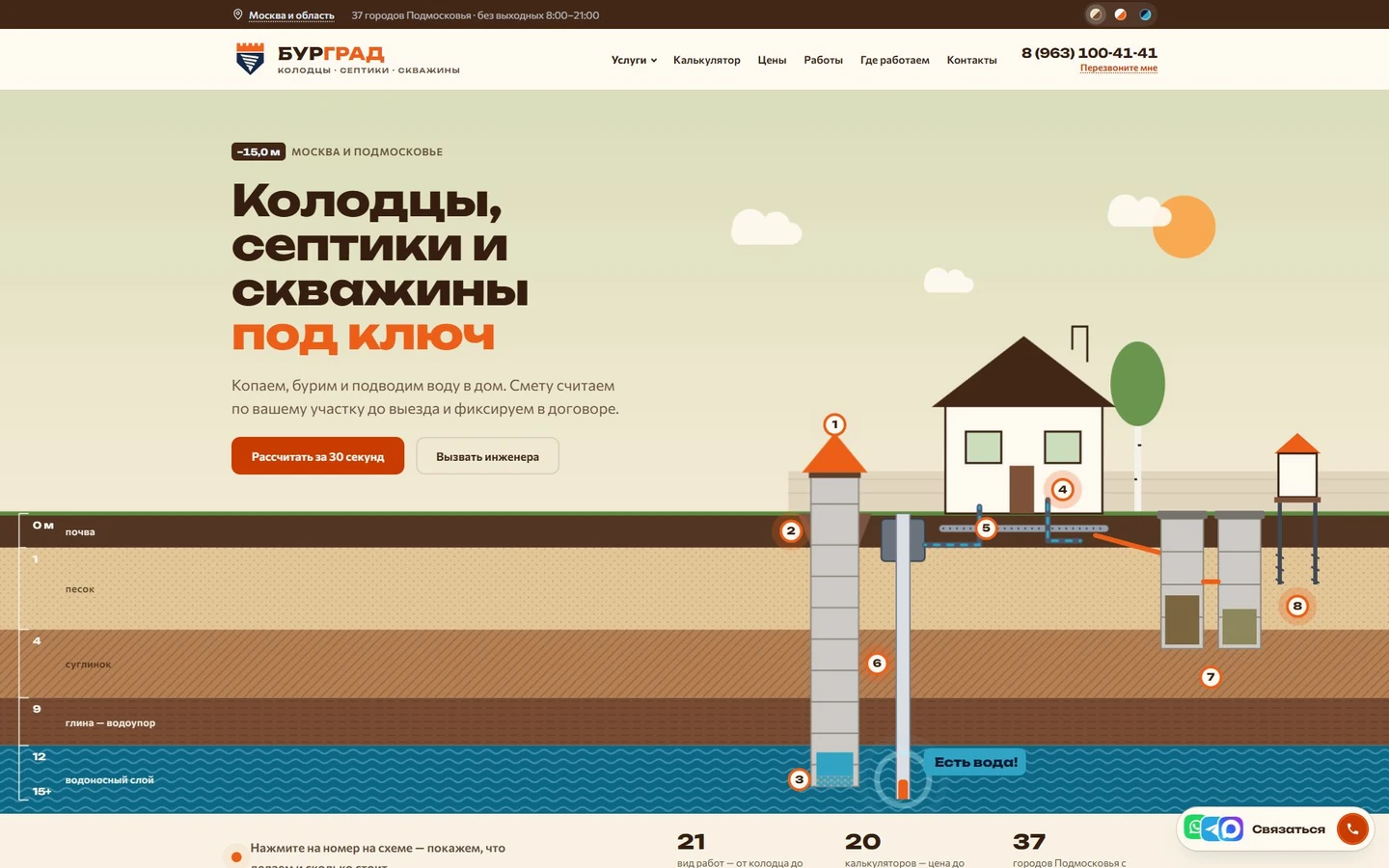Image resolution: width=1389 pixels, height=868 pixels.
Task: Click the Перезвоните мне link
Action: pos(1119,68)
